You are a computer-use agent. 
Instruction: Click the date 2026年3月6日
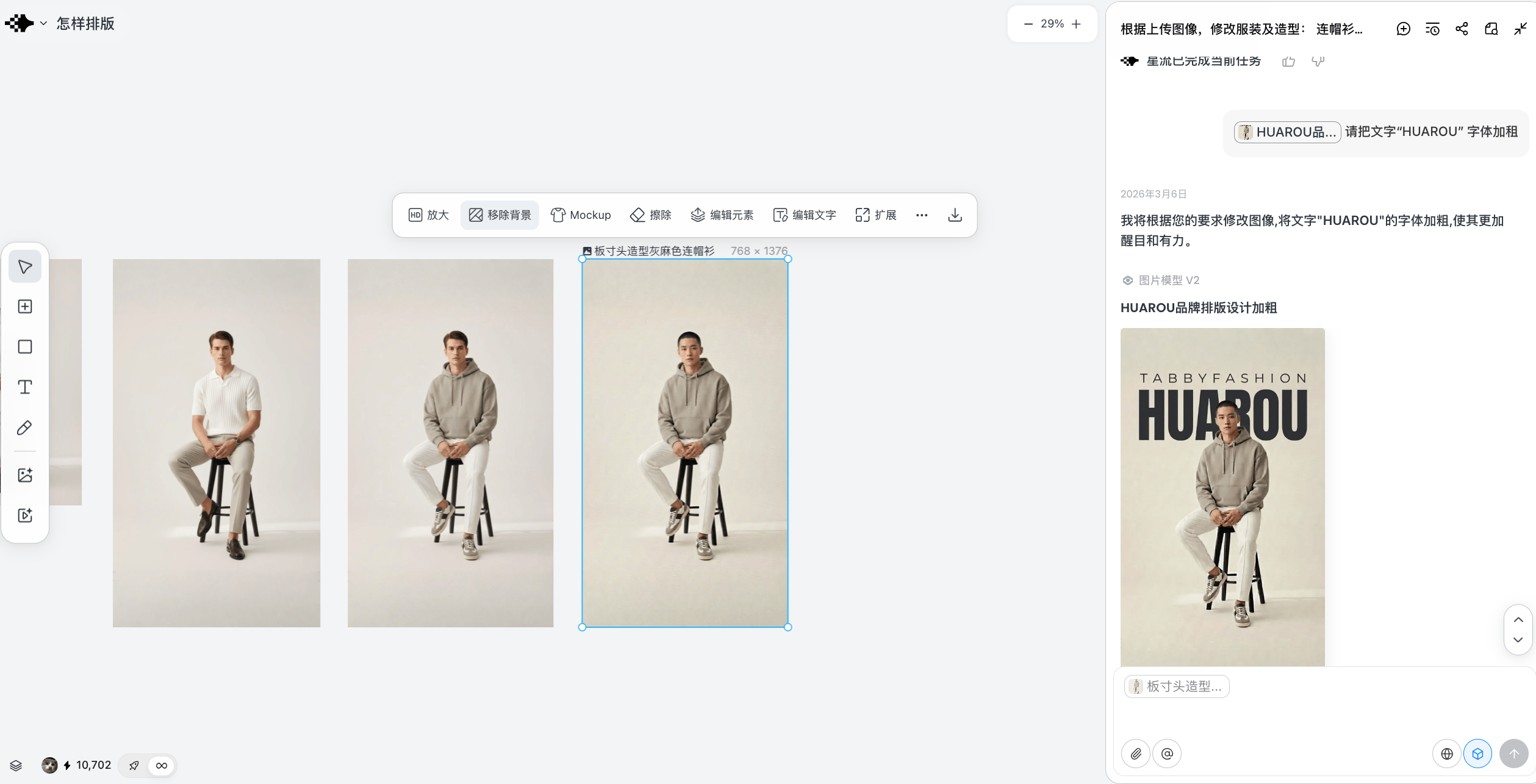(1154, 194)
